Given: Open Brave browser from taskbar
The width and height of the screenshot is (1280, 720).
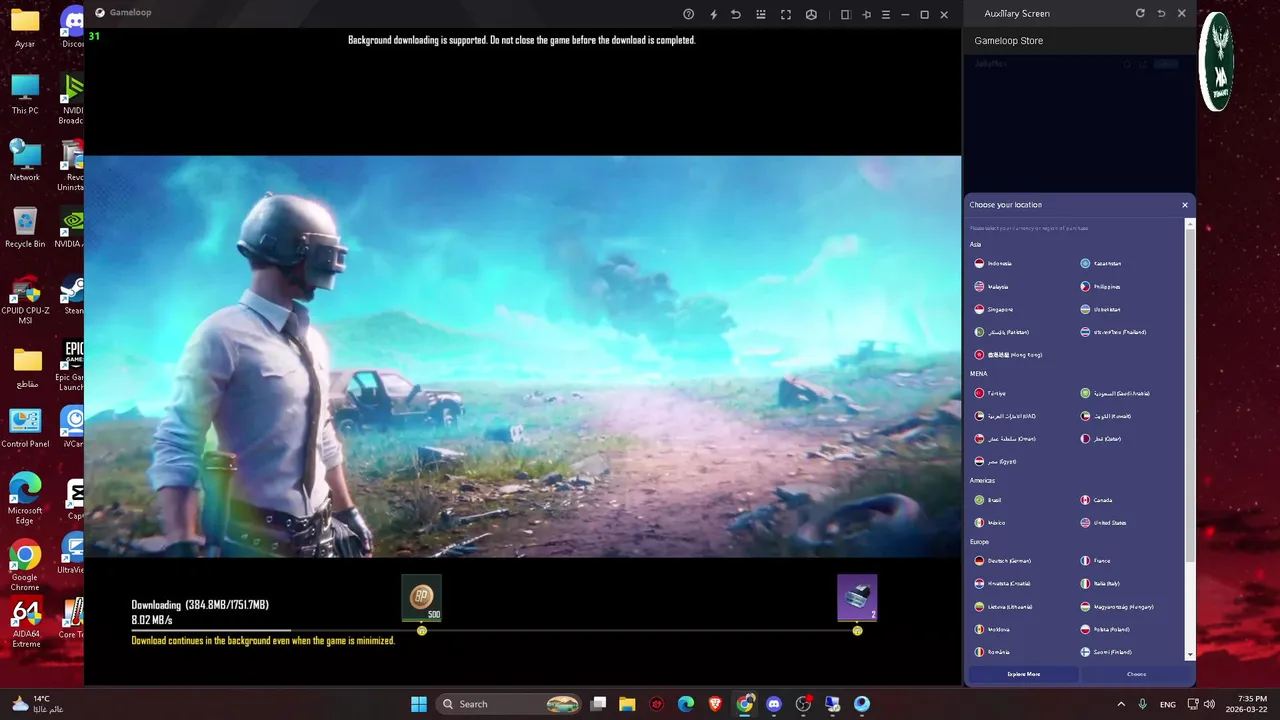Looking at the screenshot, I should [x=715, y=704].
